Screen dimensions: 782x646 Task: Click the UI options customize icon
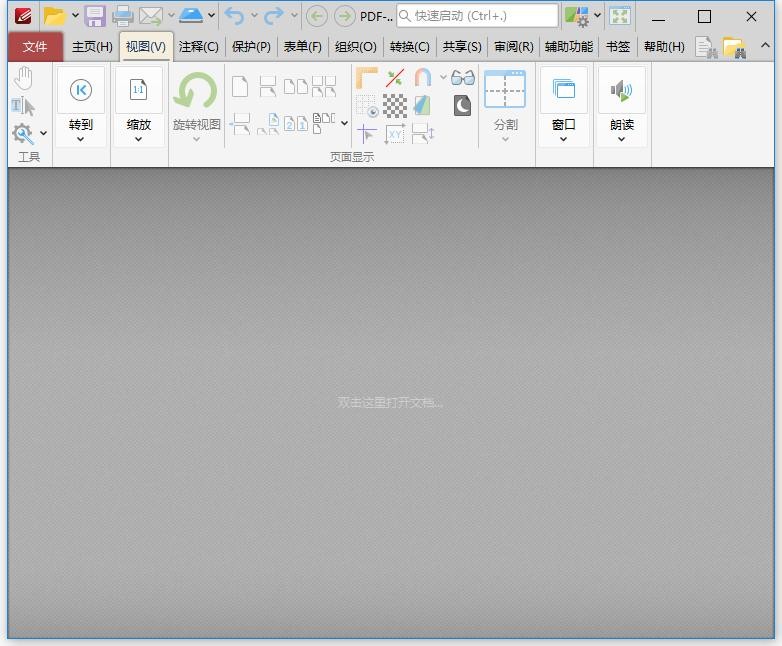click(577, 16)
